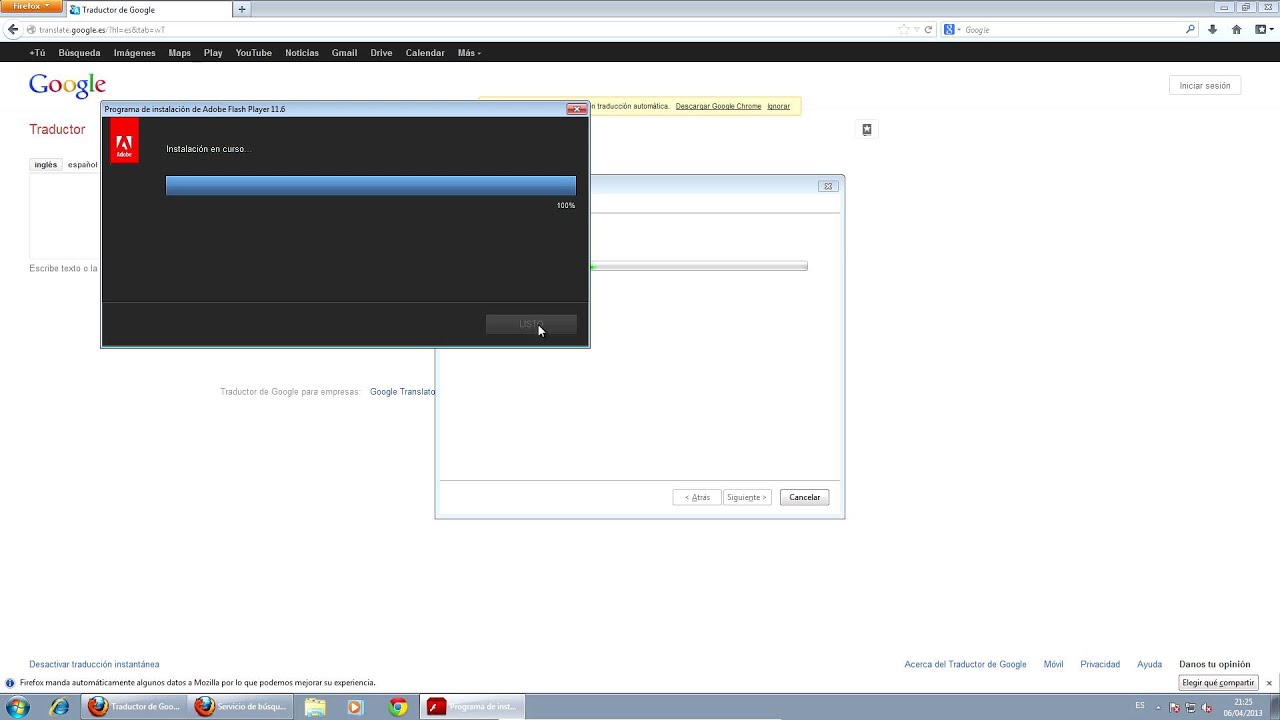The height and width of the screenshot is (720, 1280).
Task: Open Noticias in the Google bar
Action: (x=302, y=53)
